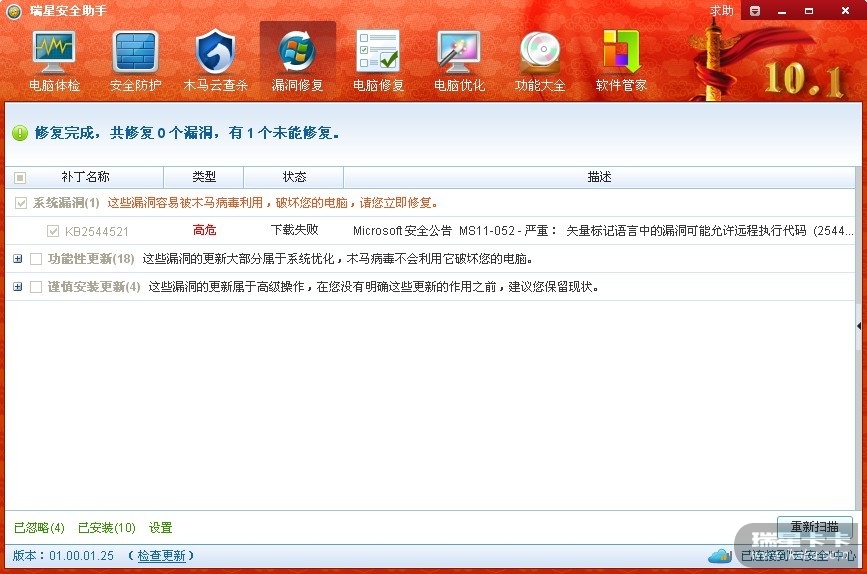Toggle the KB2544521 patch checkbox
The width and height of the screenshot is (867, 574).
pos(53,231)
